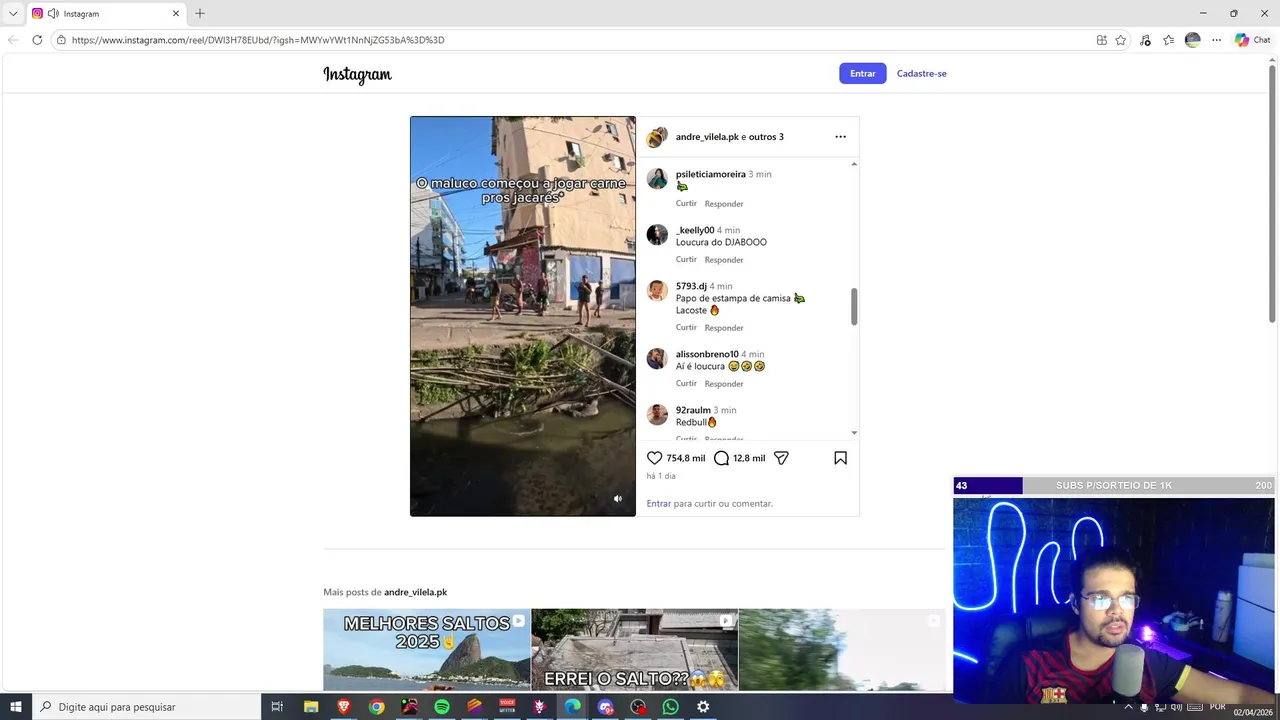Open the 'MELHORES SALTOS 2025' post thumbnail
The image size is (1280, 720).
click(427, 650)
